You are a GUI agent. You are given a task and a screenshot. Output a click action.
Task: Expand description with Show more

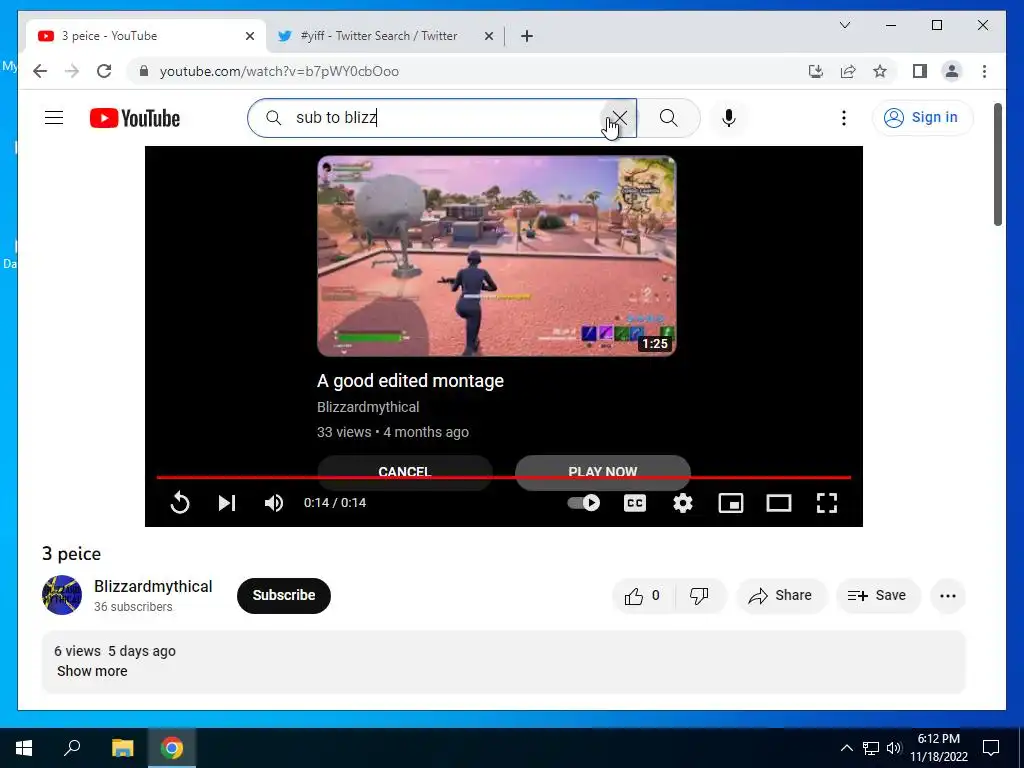(92, 671)
